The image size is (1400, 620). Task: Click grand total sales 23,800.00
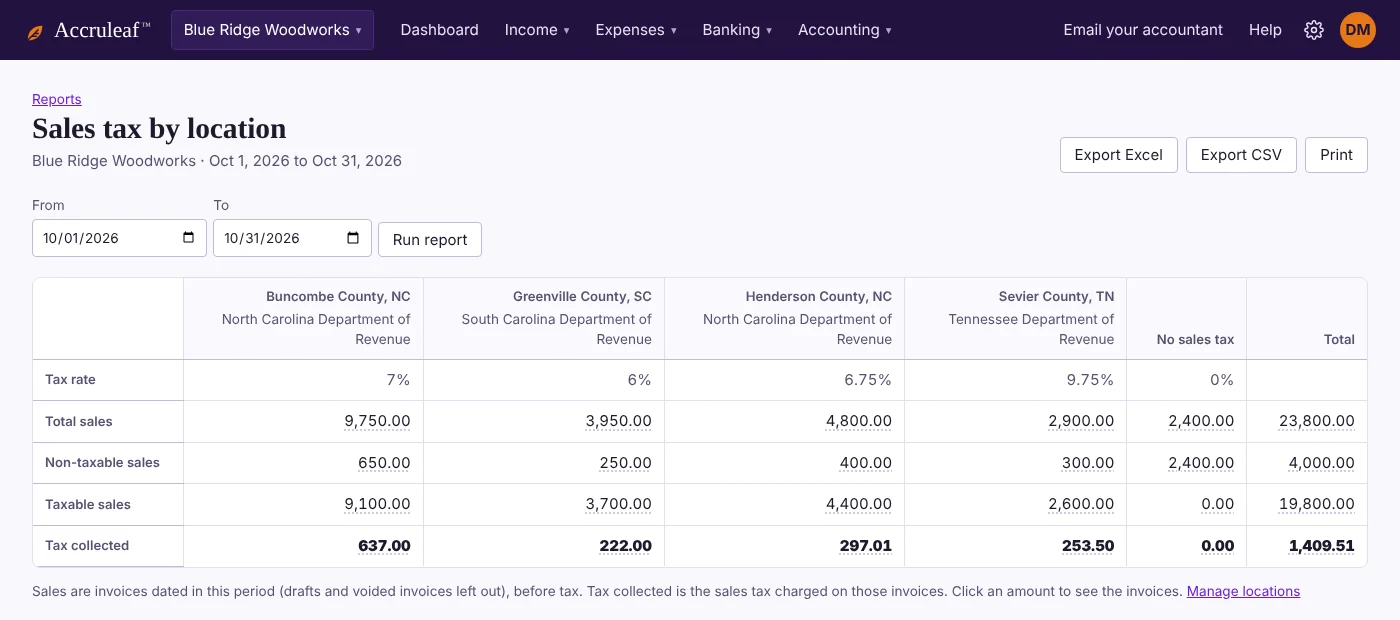coord(1317,421)
